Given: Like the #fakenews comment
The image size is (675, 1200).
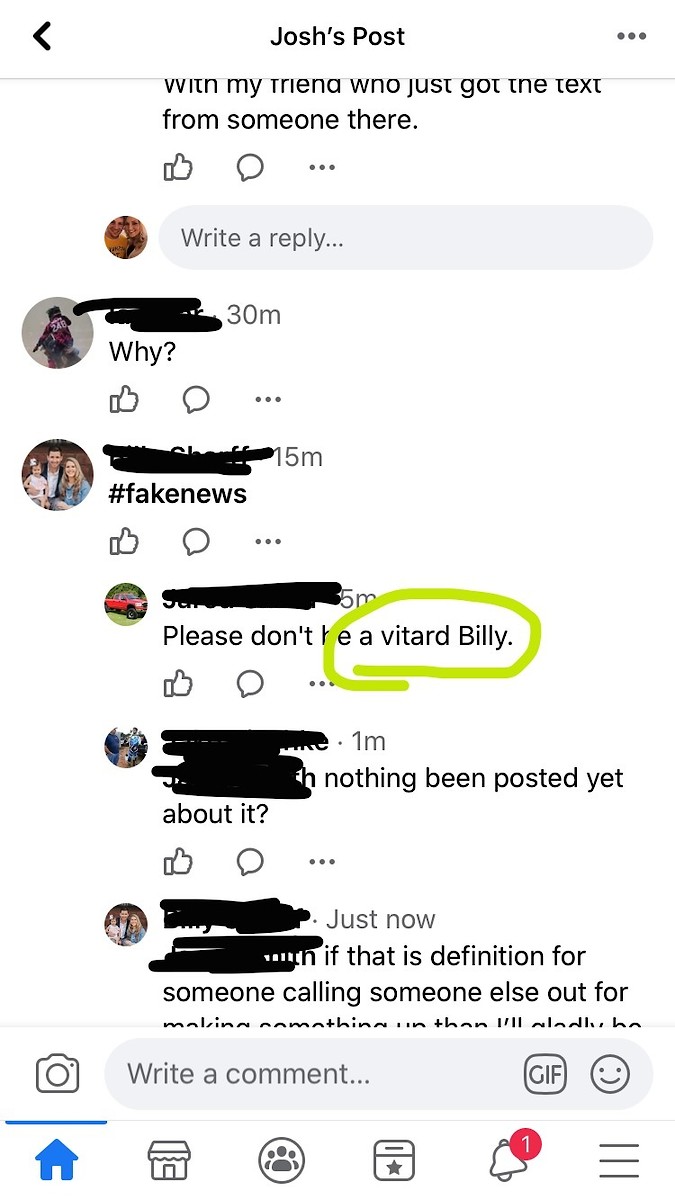Looking at the screenshot, I should coord(123,542).
